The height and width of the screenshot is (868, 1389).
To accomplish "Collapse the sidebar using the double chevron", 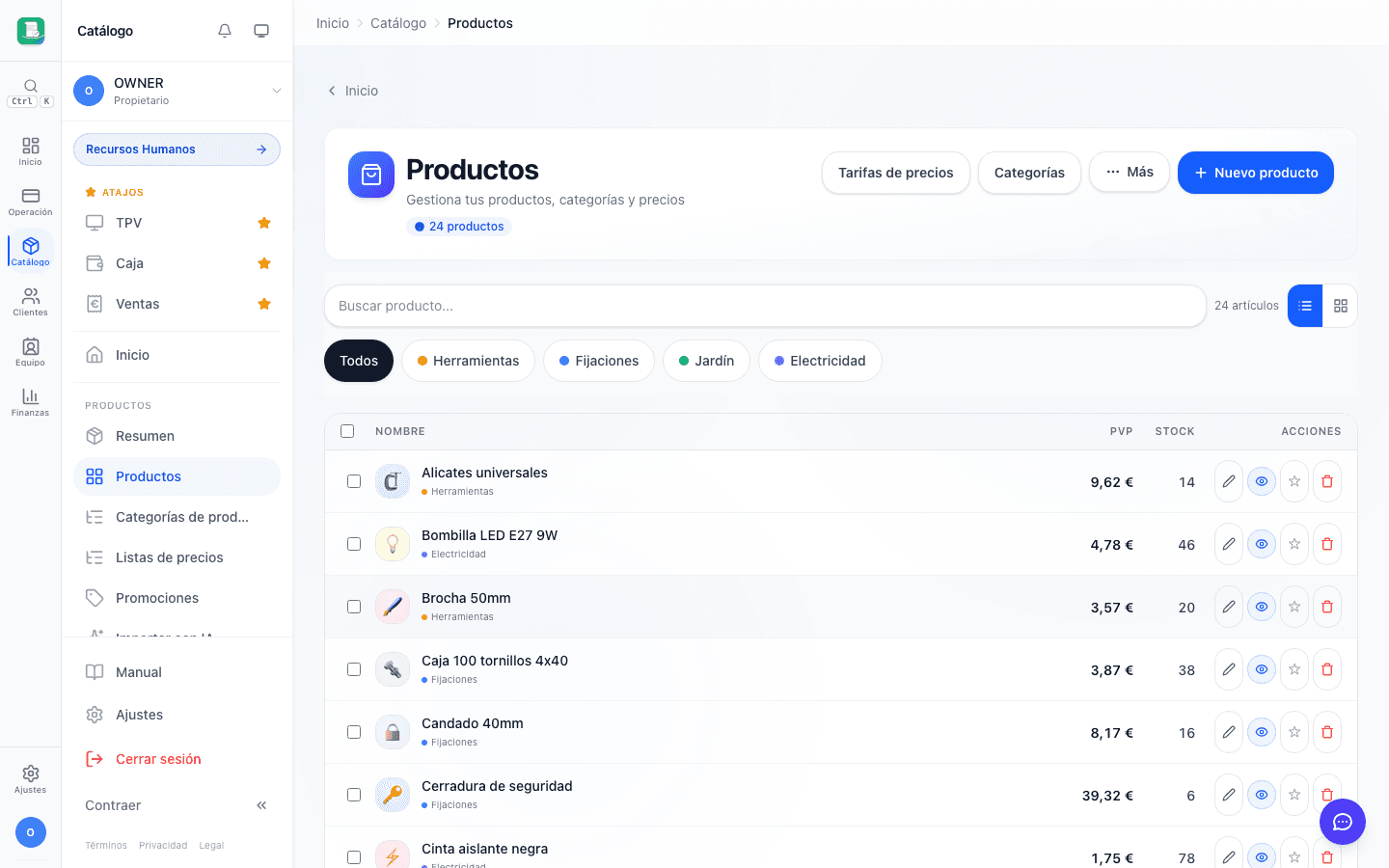I will [x=261, y=805].
